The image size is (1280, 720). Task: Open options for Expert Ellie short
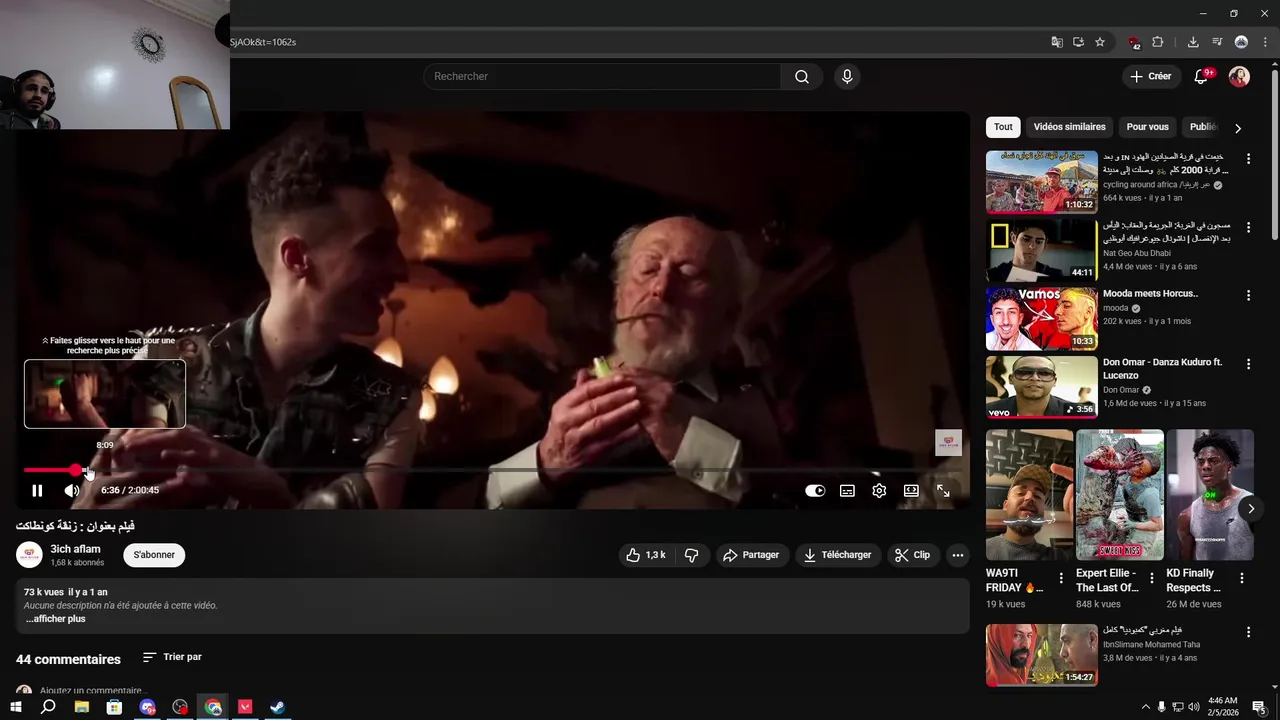click(1151, 578)
